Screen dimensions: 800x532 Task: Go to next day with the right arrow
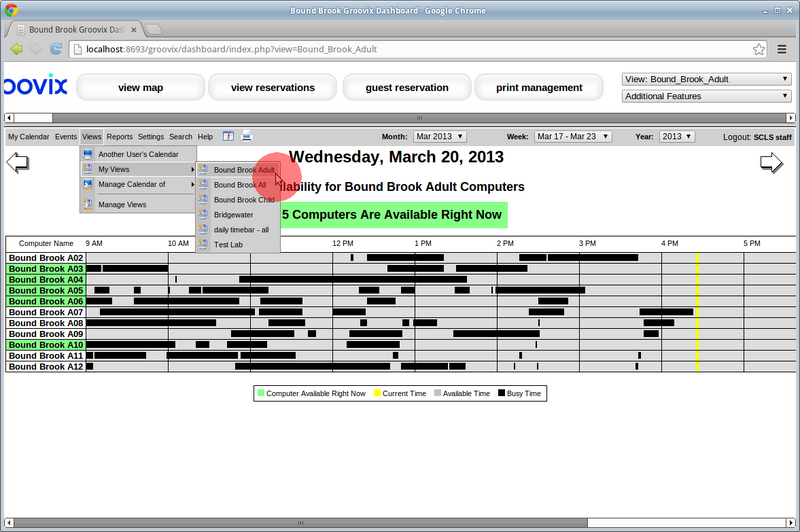point(771,163)
